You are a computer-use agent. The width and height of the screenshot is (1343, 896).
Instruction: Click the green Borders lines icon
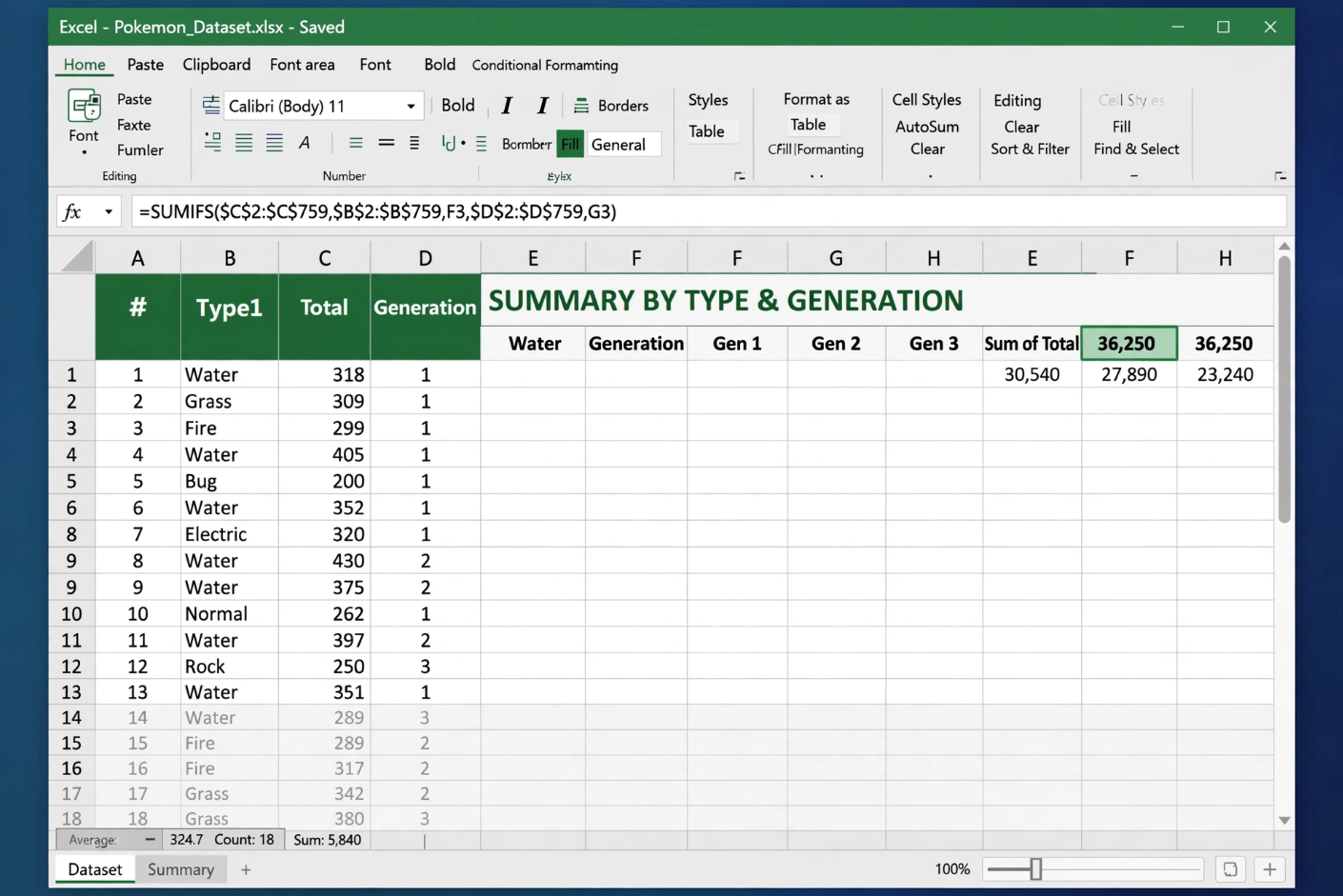[581, 106]
